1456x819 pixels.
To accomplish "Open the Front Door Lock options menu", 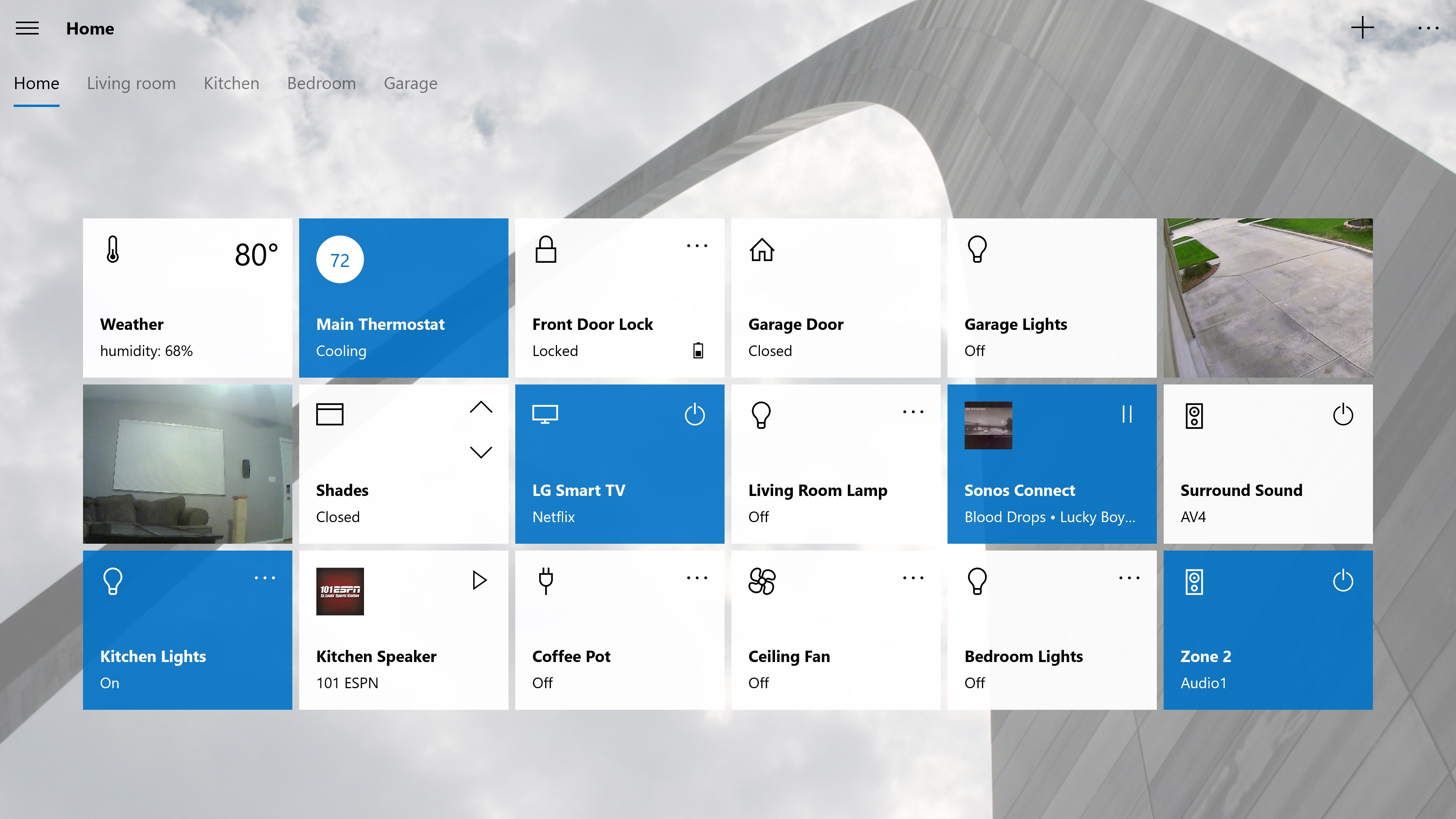I will coord(697,245).
